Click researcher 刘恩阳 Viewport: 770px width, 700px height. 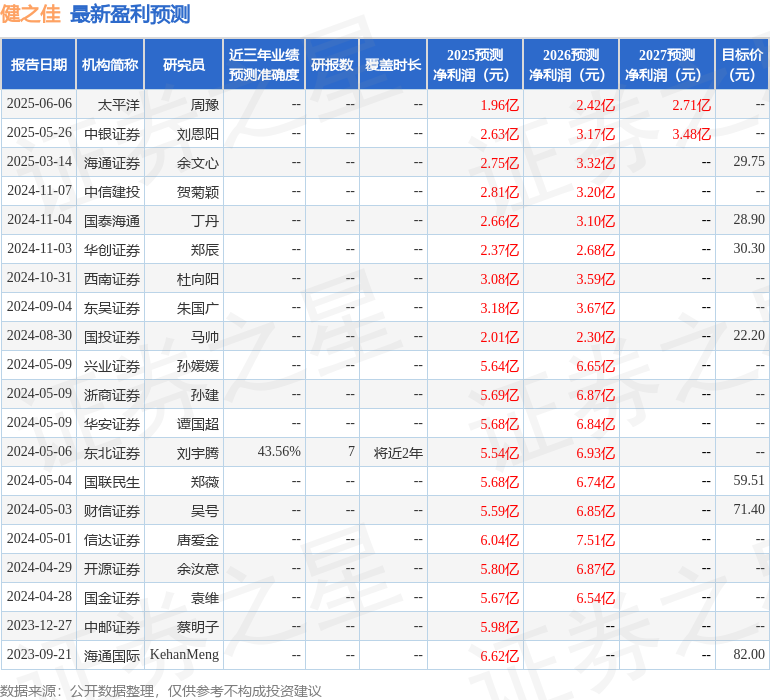(x=198, y=134)
